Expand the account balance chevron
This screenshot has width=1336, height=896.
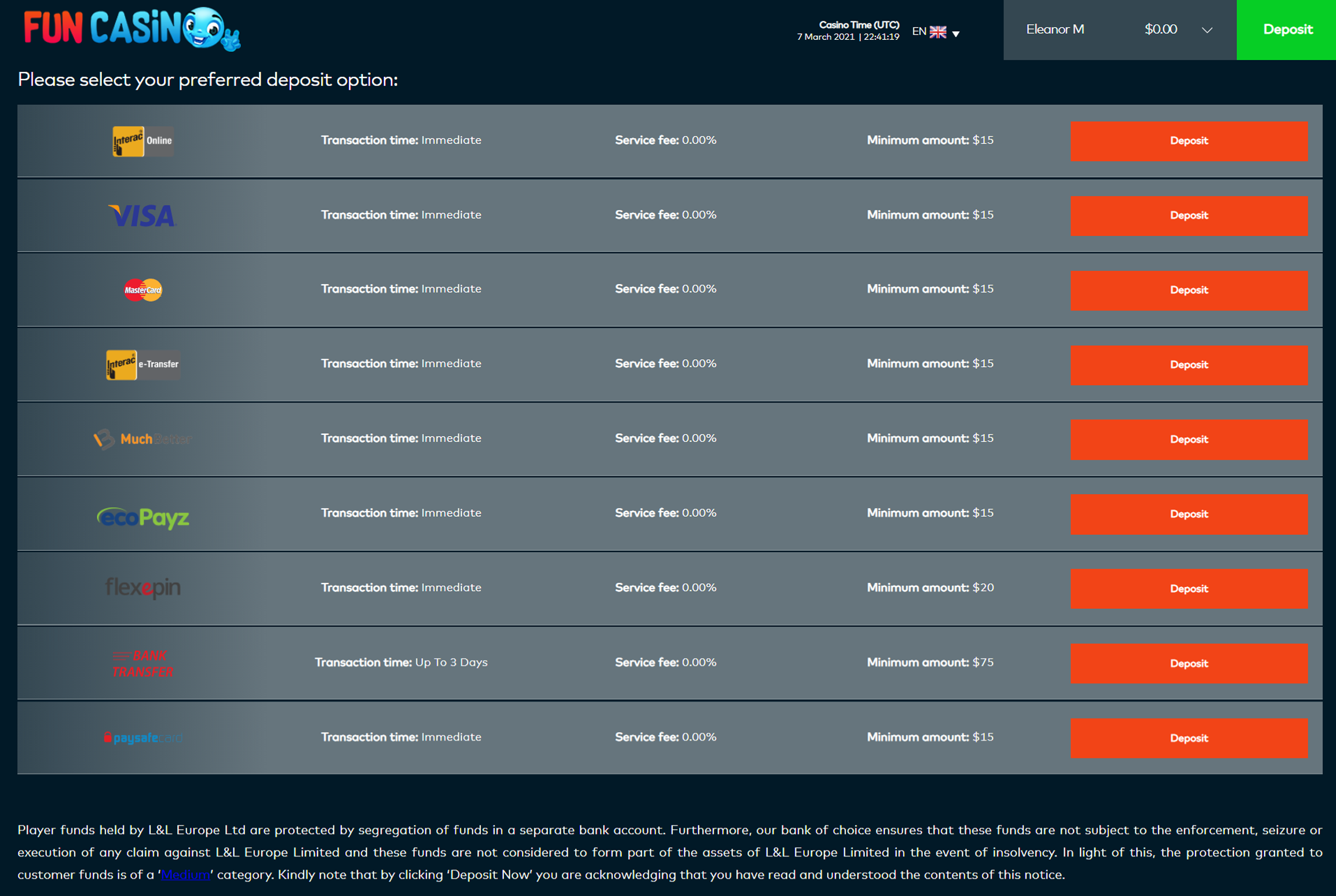point(1207,30)
